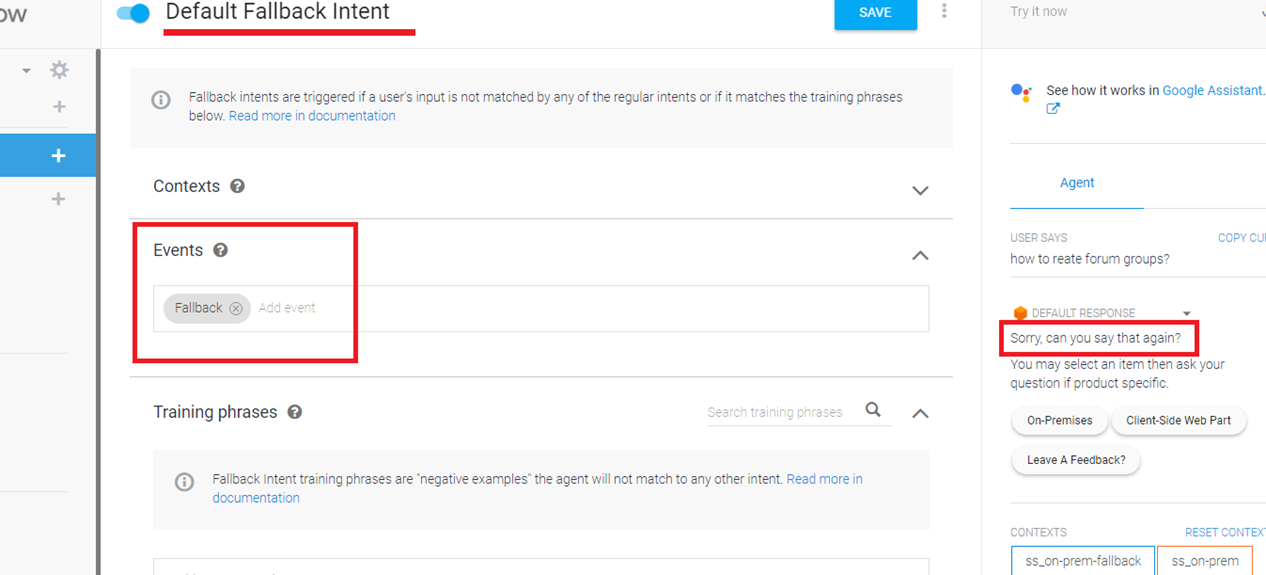1266x575 pixels.
Task: Toggle the intent enable switch beside title
Action: click(x=133, y=13)
